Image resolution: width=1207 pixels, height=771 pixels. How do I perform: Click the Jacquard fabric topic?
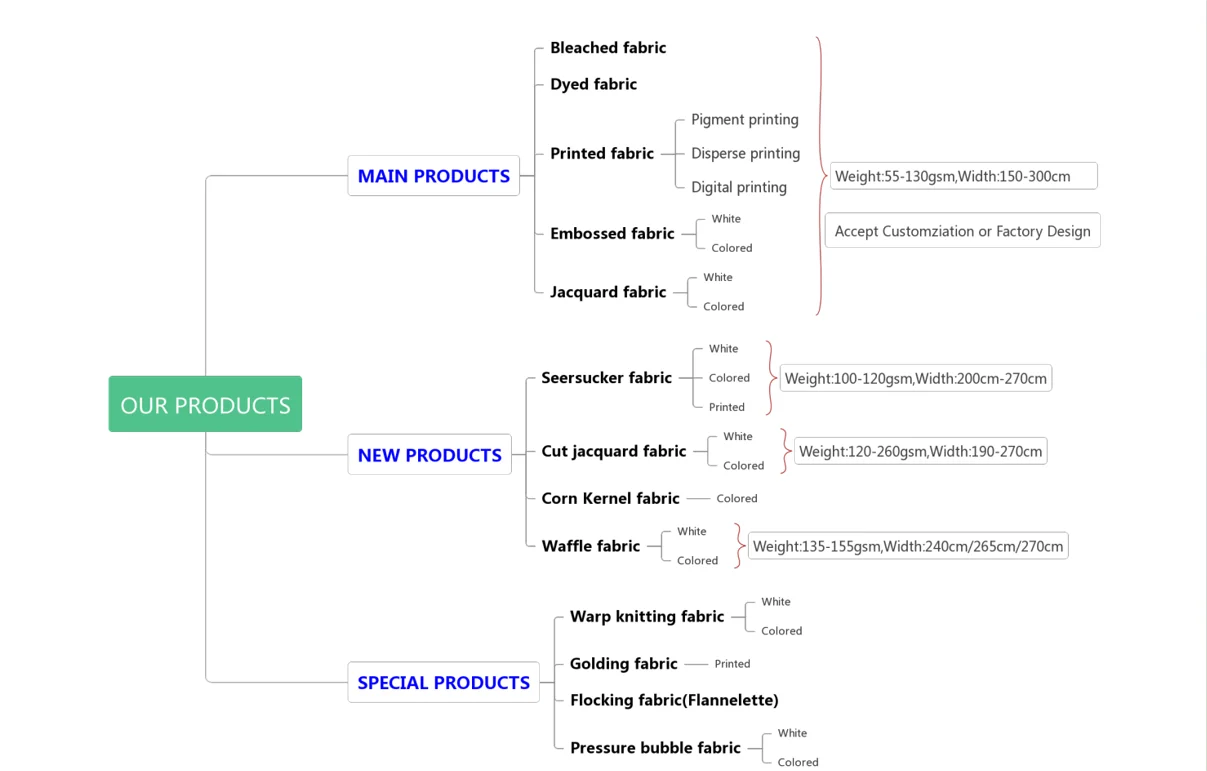[607, 292]
